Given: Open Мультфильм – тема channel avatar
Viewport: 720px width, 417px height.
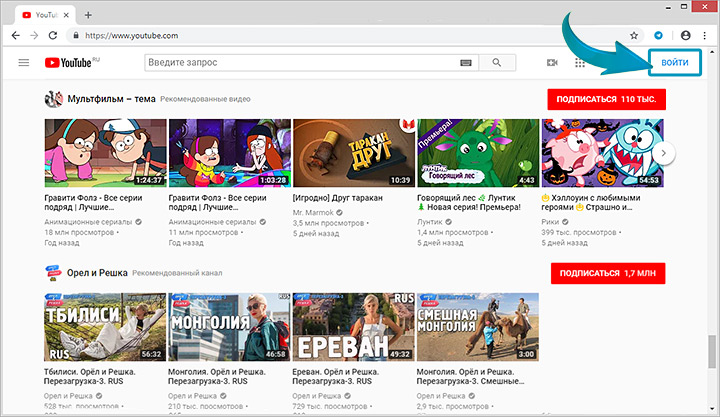Looking at the screenshot, I should [x=53, y=99].
